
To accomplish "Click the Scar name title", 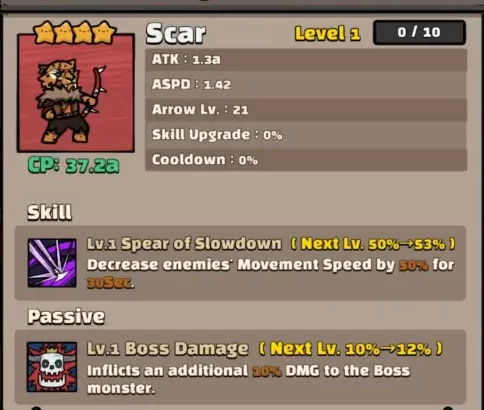I will (176, 33).
